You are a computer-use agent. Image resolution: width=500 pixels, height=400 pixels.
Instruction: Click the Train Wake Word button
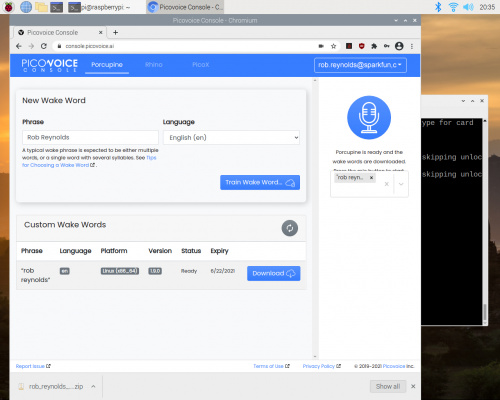click(x=260, y=182)
